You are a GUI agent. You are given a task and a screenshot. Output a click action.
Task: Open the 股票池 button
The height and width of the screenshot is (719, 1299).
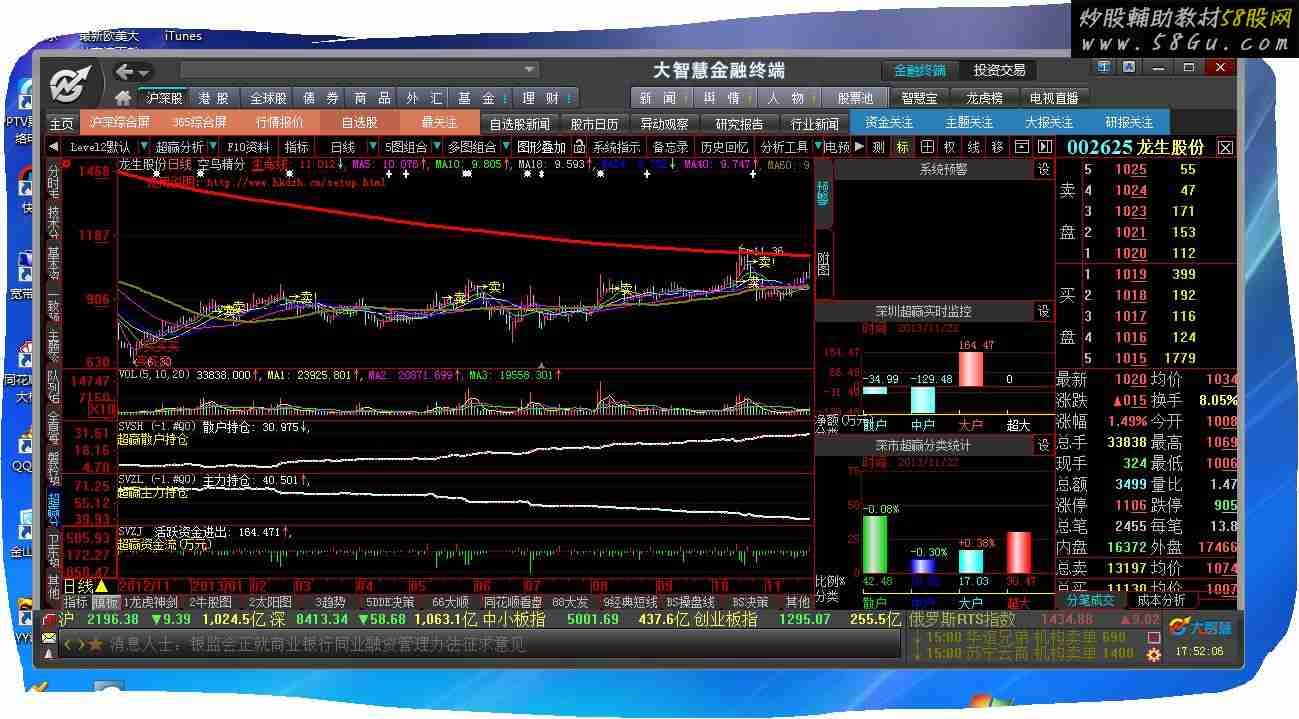855,98
